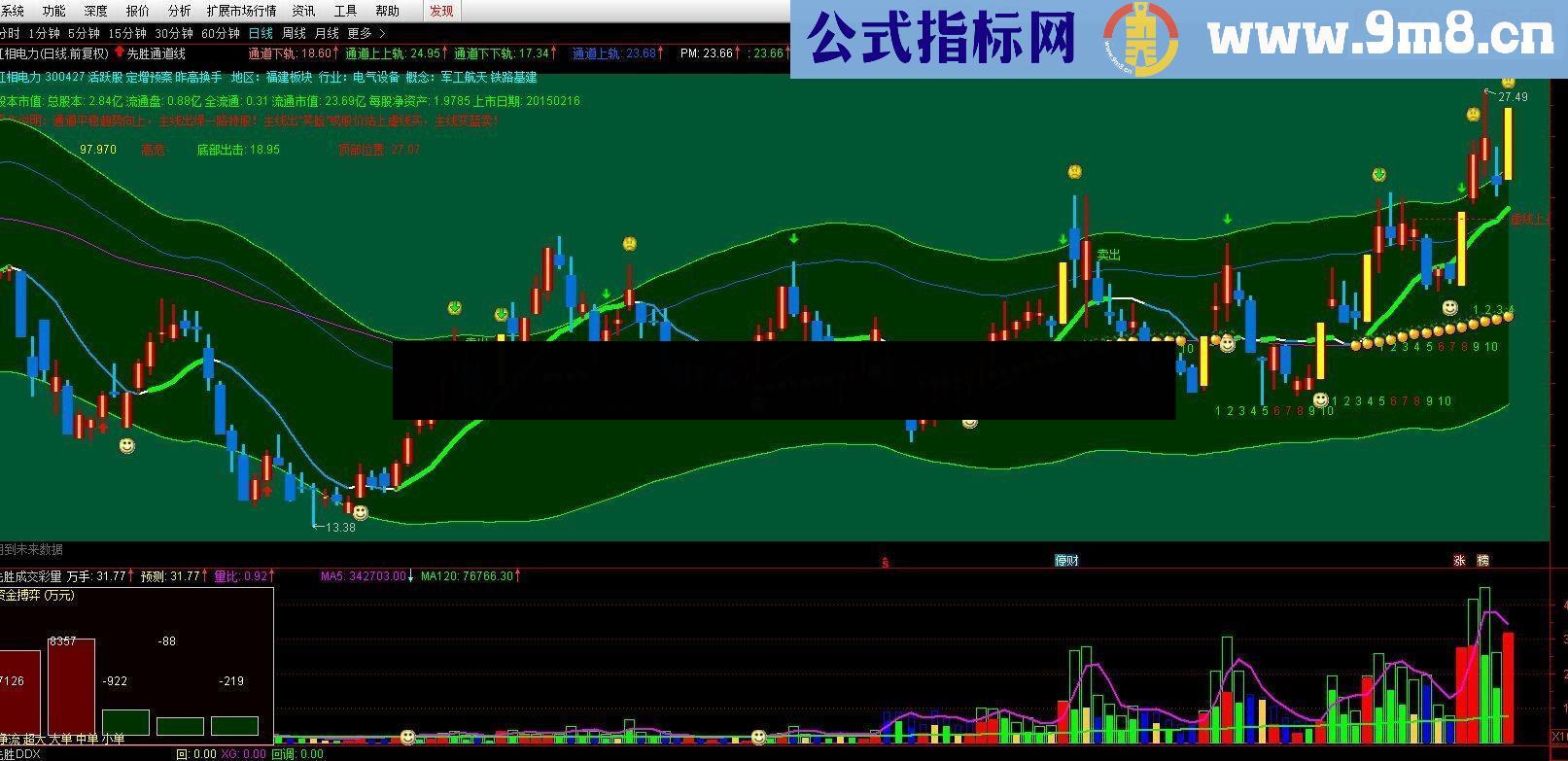Viewport: 1568px width, 761px height.
Task: Click the 8357 red bar in 资金搏弈
Action: pyautogui.click(x=72, y=686)
